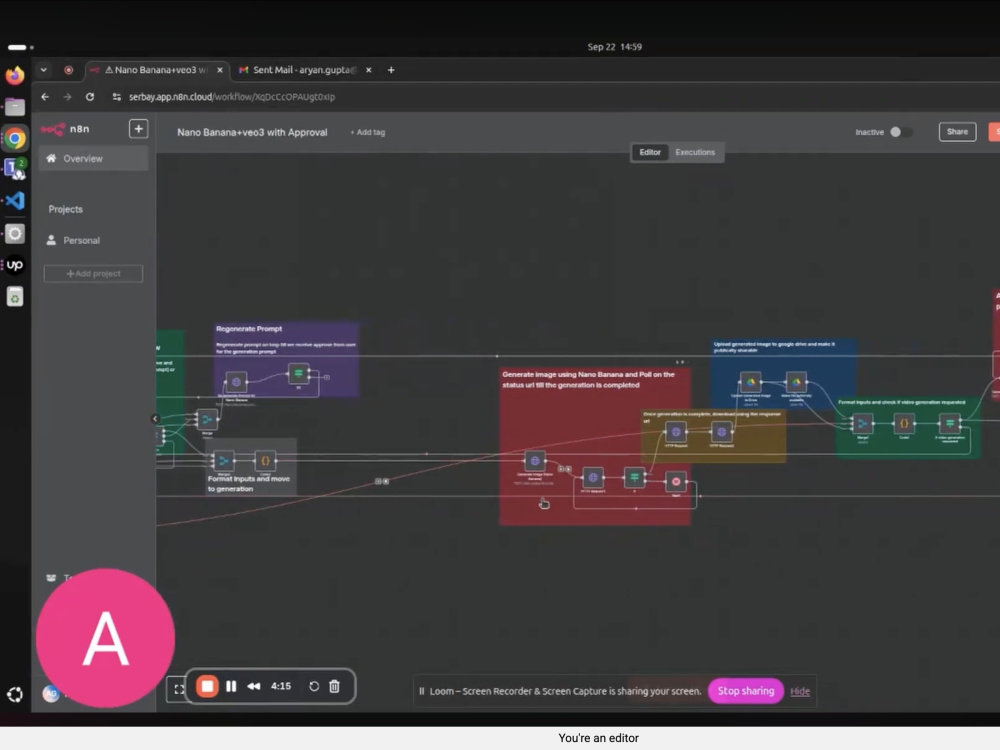Click the Generate image using Nano Banana note text
1000x750 pixels.
[x=588, y=379]
